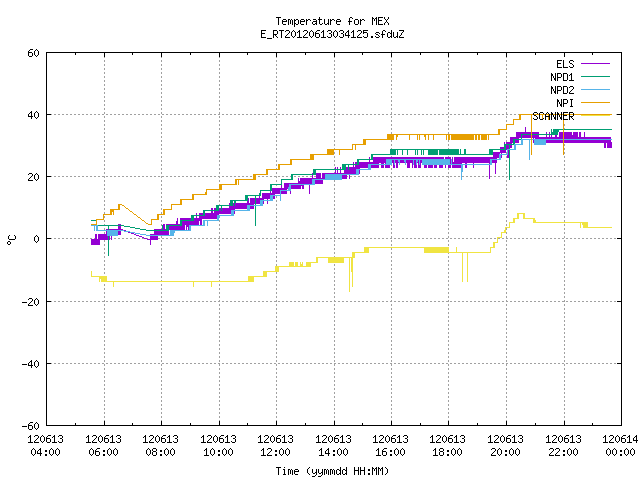
Task: Click the y-axis label 60
Action: click(33, 53)
